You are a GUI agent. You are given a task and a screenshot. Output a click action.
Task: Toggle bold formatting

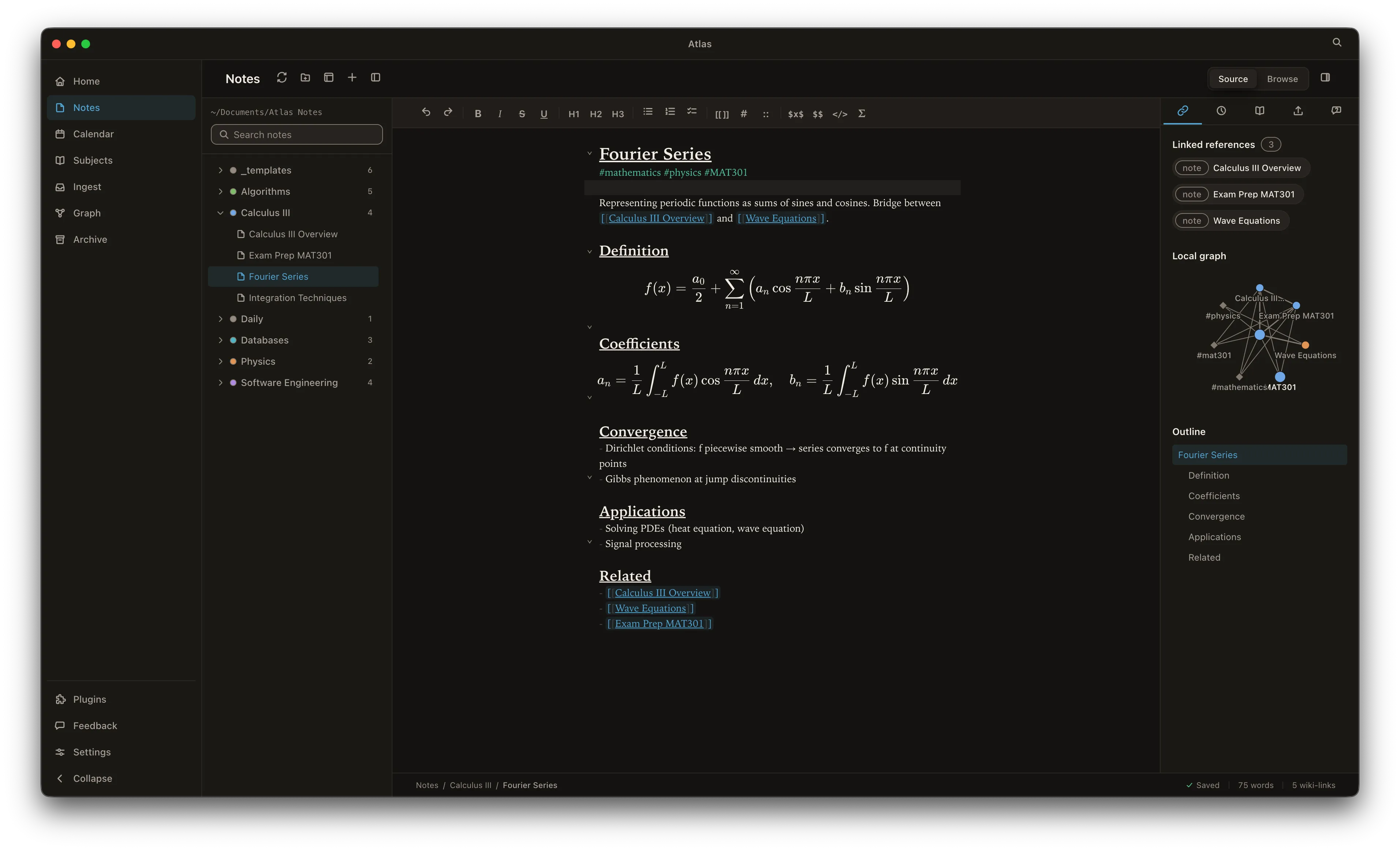click(x=478, y=114)
